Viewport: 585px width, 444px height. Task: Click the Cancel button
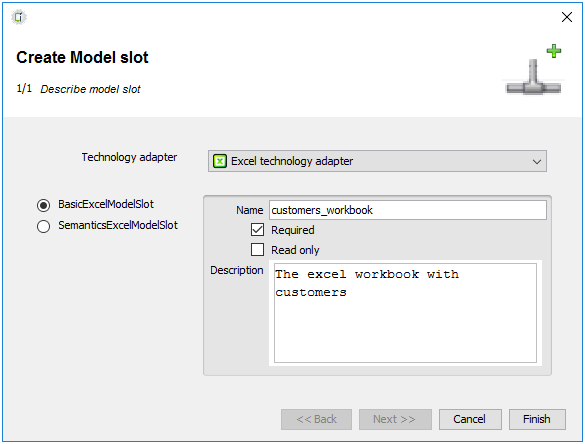click(470, 419)
